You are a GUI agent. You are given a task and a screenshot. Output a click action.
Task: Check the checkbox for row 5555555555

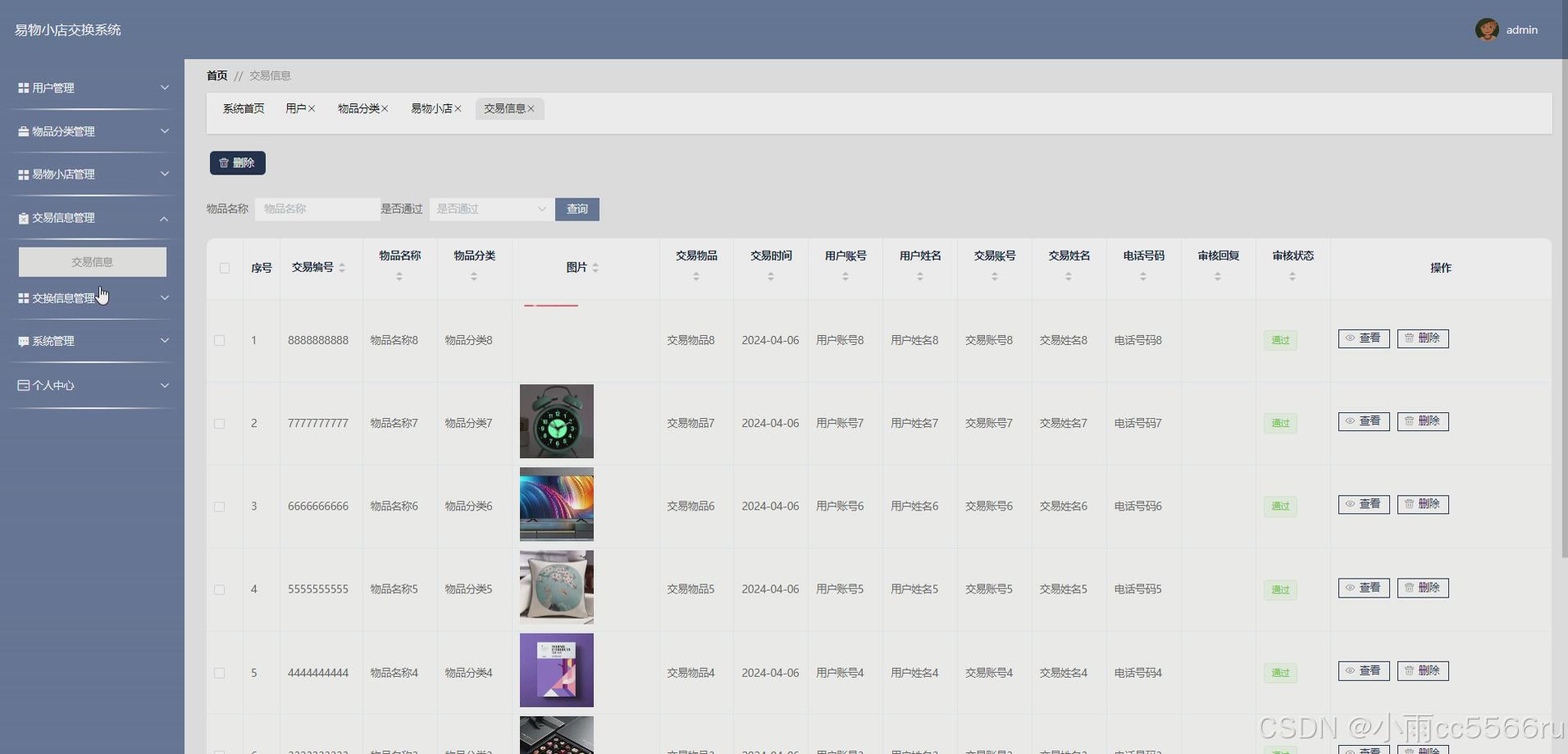coord(219,589)
